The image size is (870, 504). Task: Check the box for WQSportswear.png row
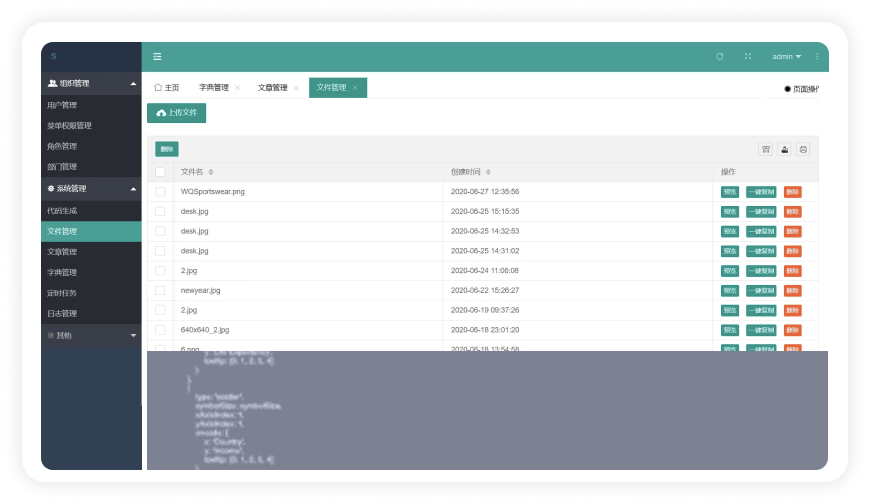[x=160, y=191]
